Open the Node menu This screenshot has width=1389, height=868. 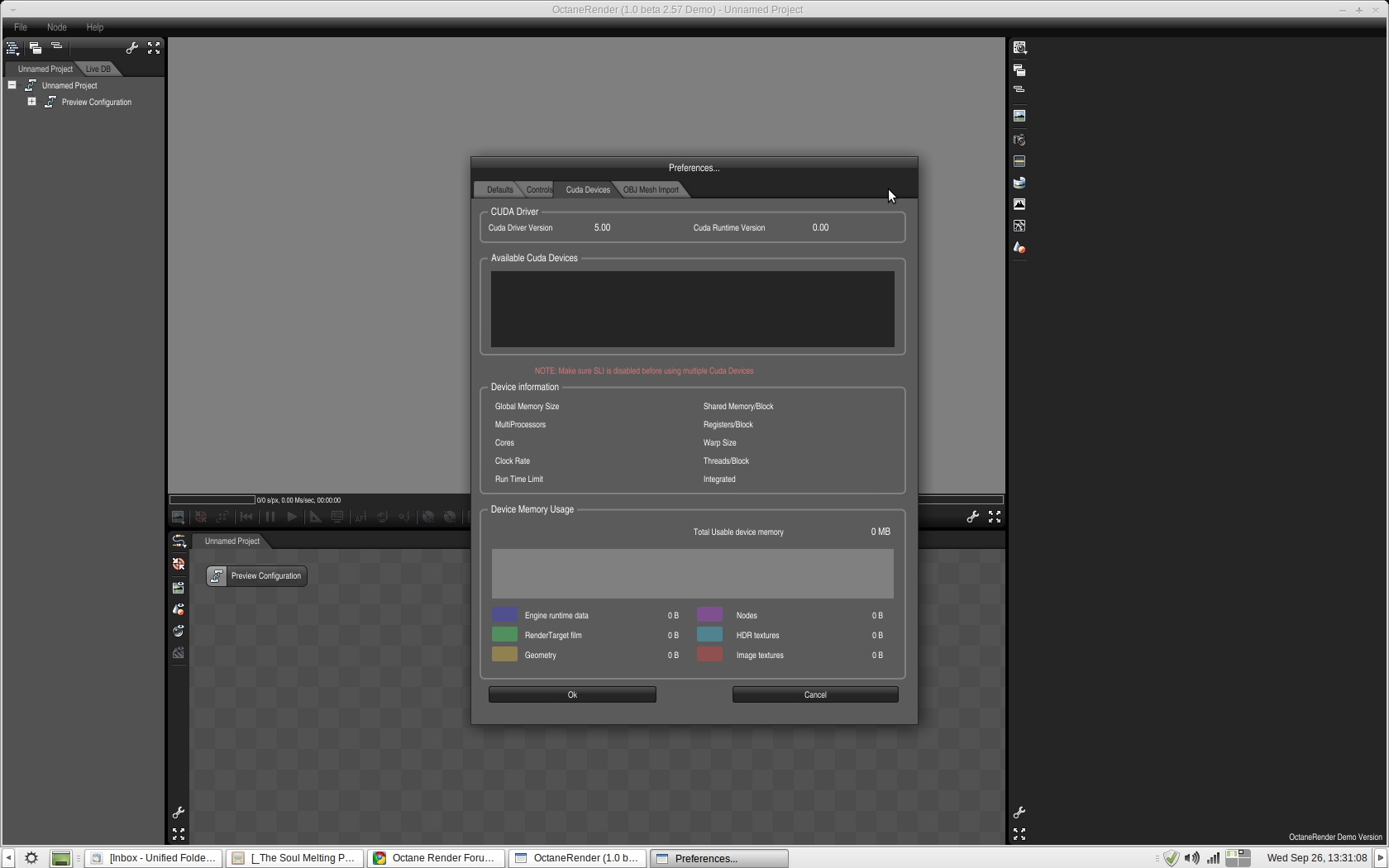(57, 27)
